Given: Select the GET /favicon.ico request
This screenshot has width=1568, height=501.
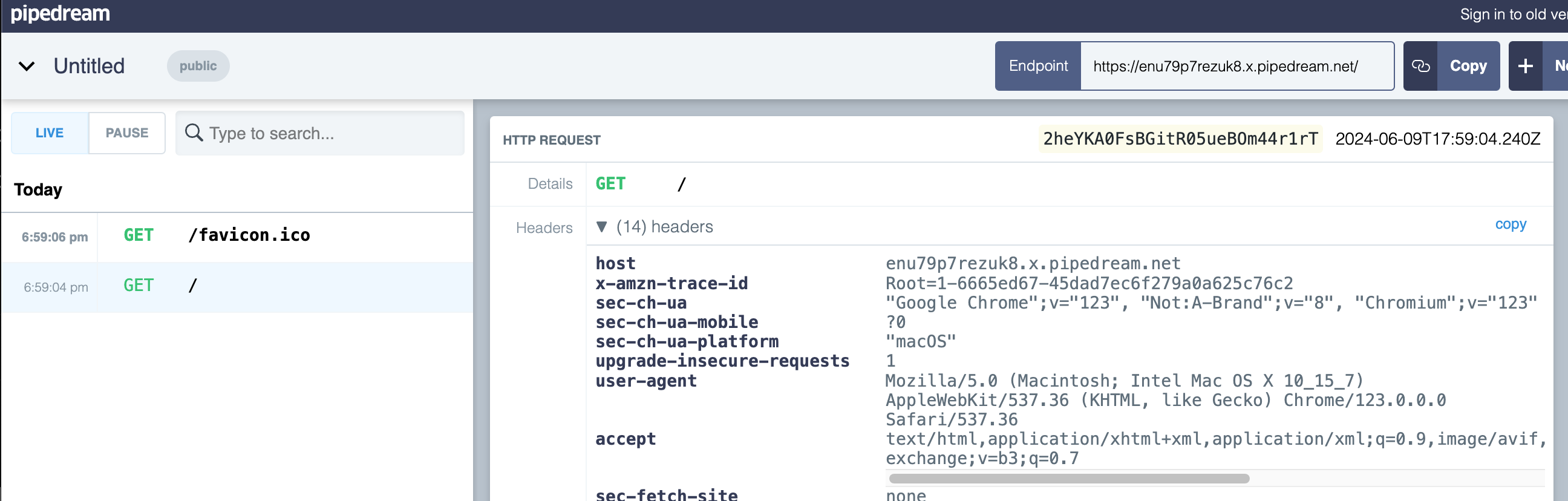Looking at the screenshot, I should point(249,235).
